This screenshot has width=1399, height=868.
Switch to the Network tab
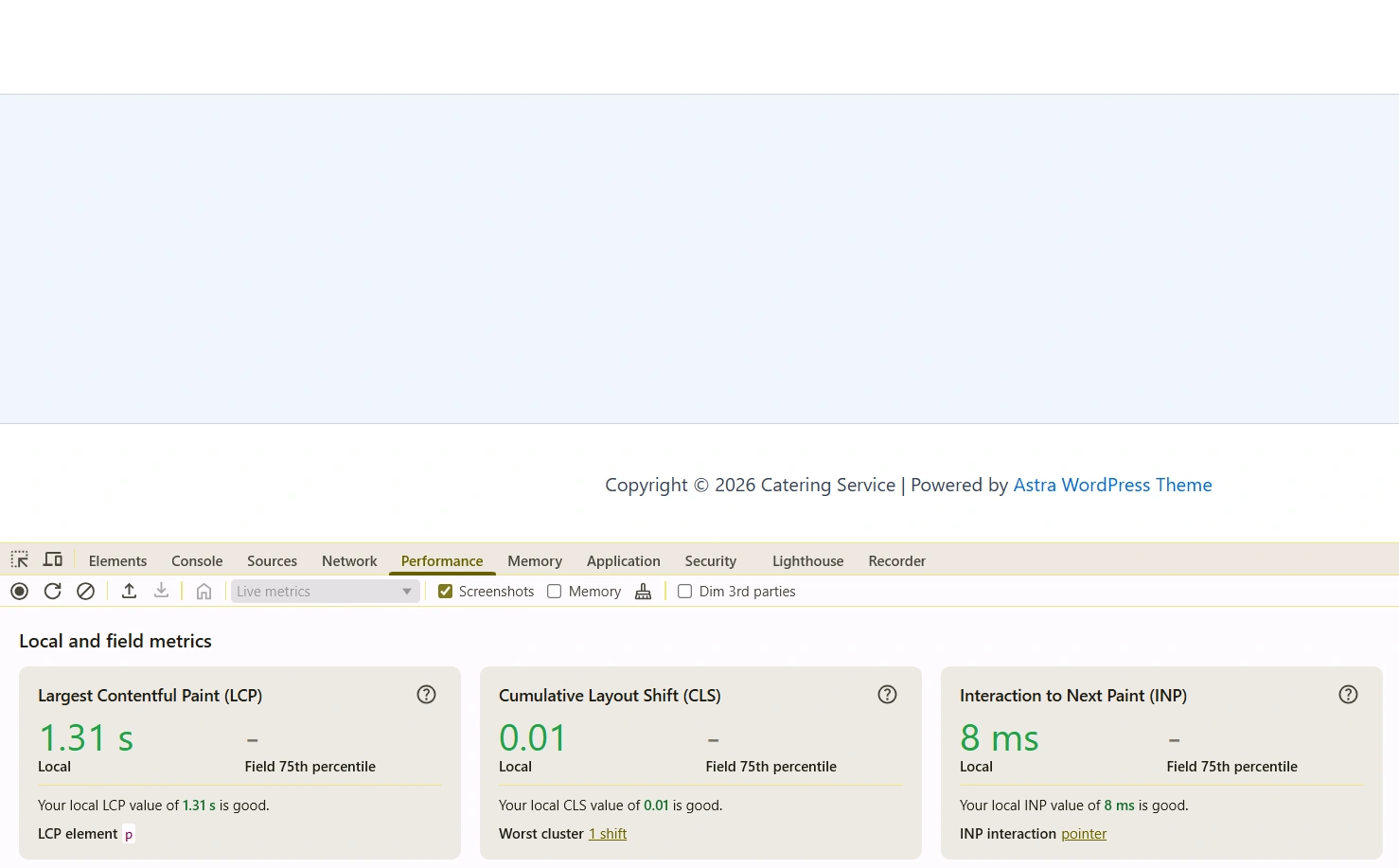point(349,561)
